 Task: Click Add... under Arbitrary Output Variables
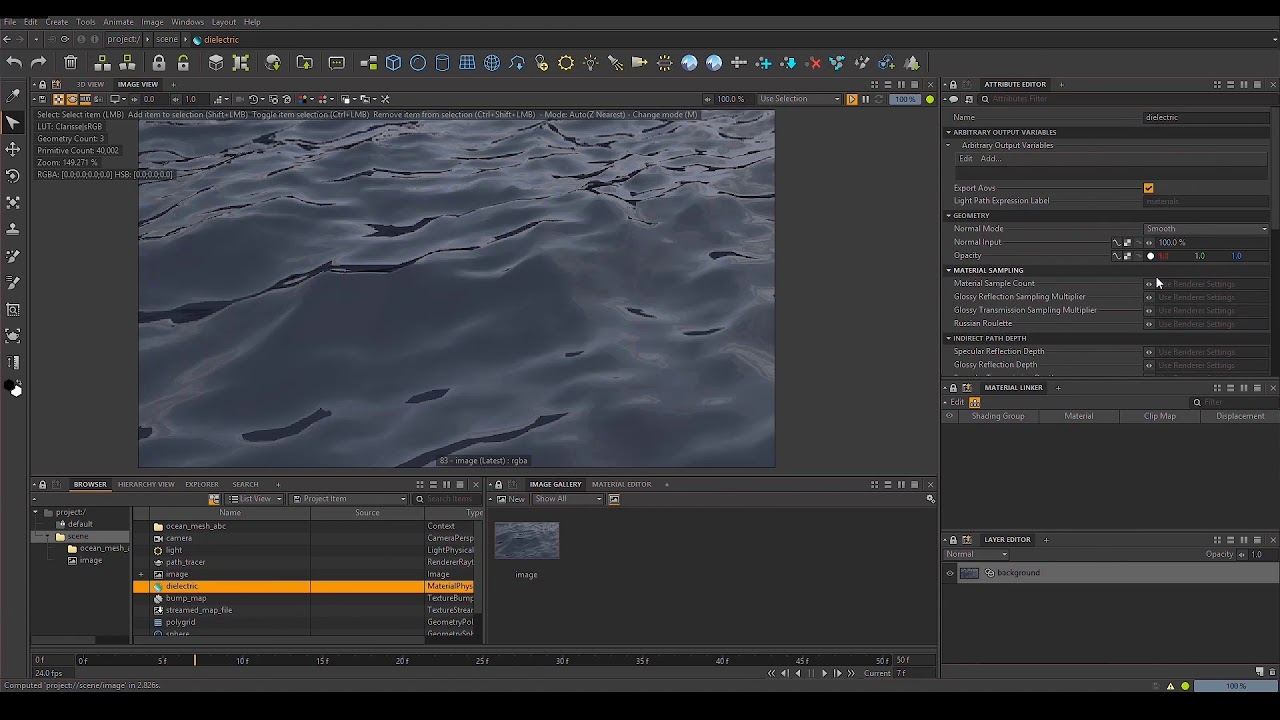[989, 159]
